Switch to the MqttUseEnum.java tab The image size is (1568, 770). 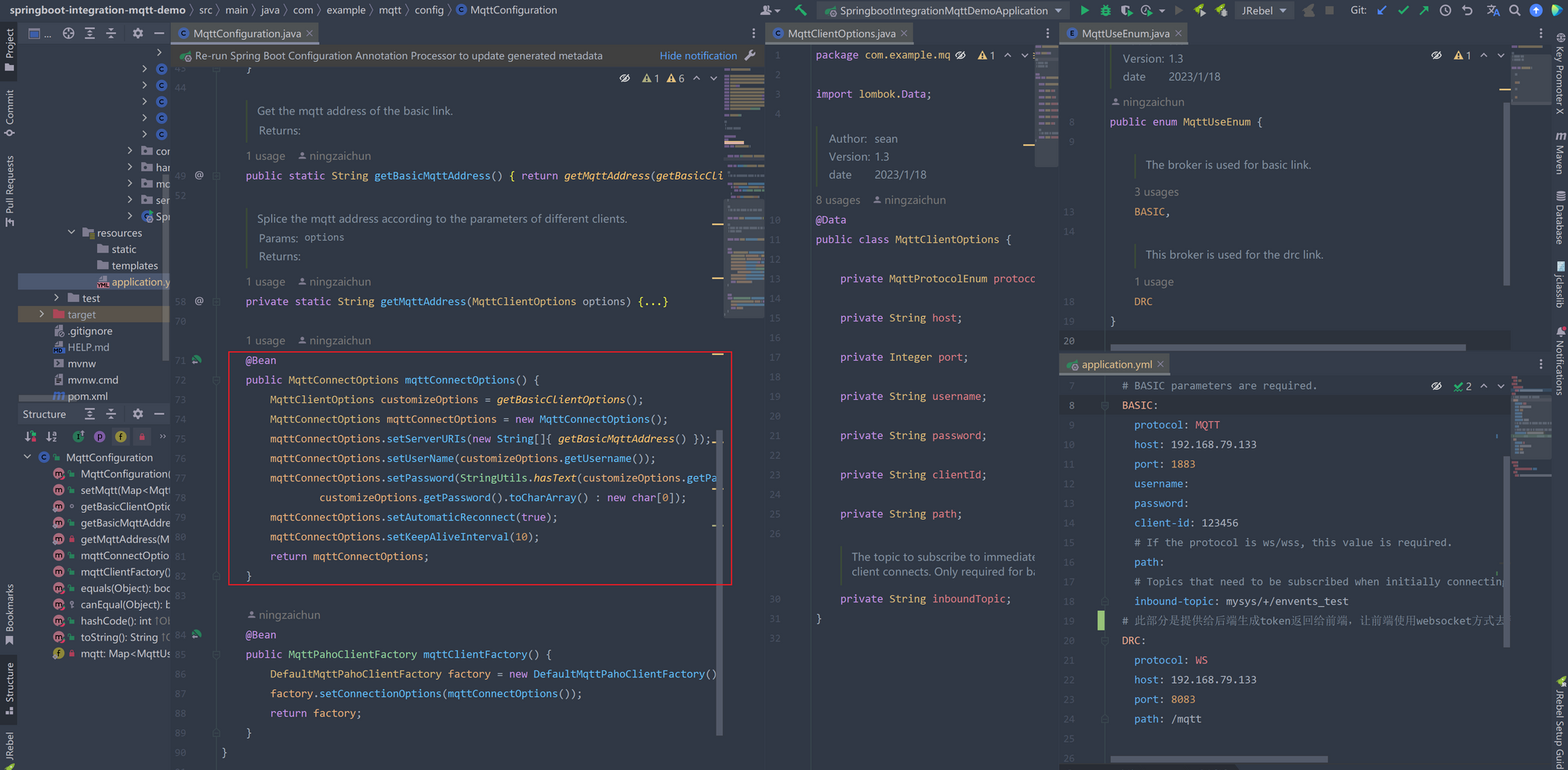pyautogui.click(x=1125, y=34)
